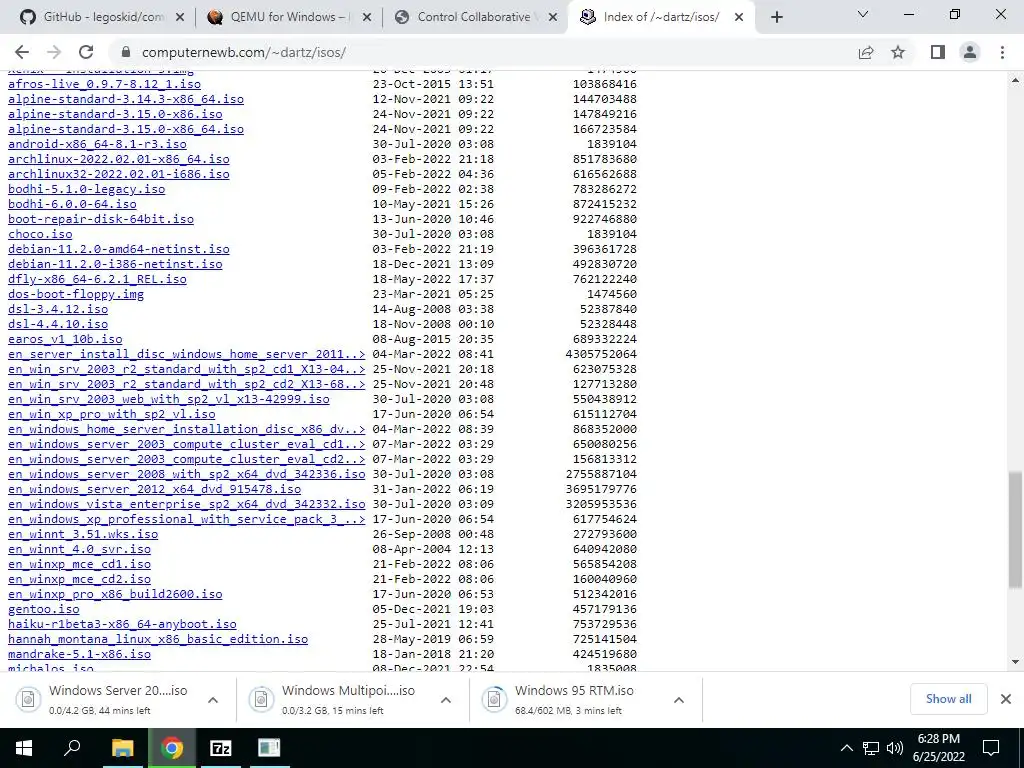Screen dimensions: 1024x768
Task: Share this page using the share icon
Action: (866, 52)
